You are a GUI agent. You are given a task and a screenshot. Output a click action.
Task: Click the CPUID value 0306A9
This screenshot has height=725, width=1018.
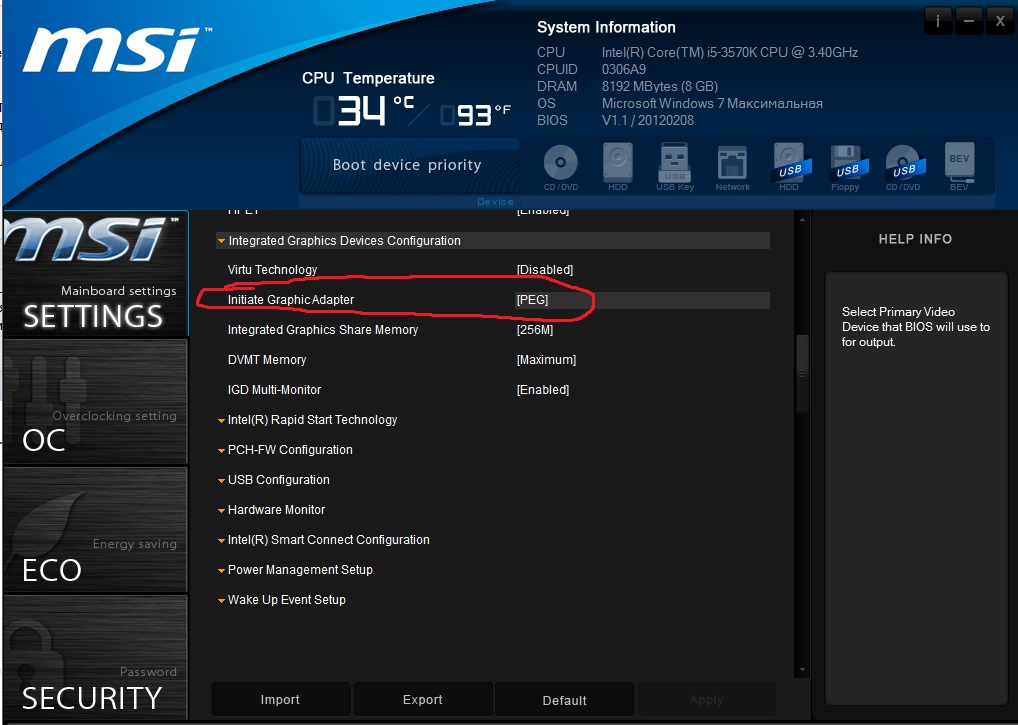click(x=624, y=69)
